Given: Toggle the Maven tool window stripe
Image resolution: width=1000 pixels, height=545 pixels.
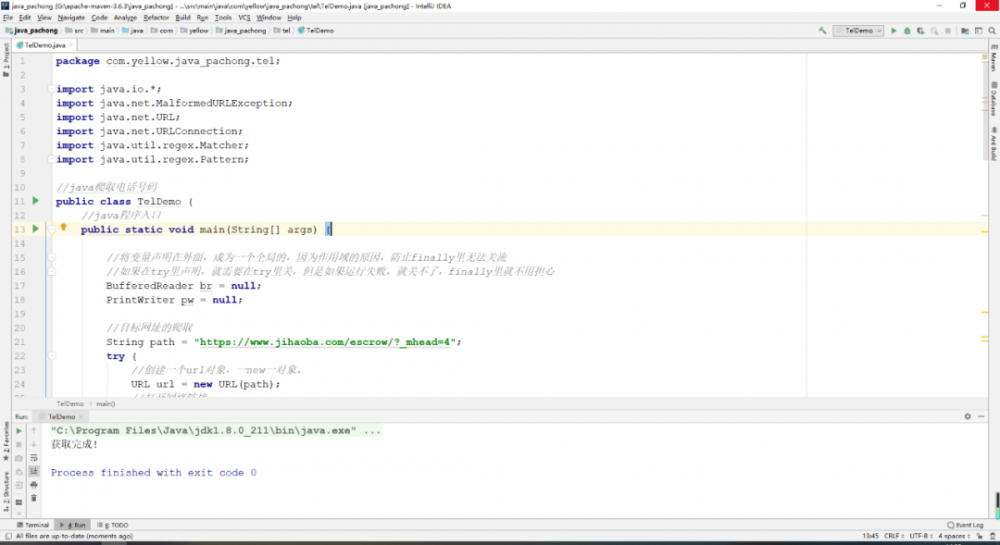Looking at the screenshot, I should pyautogui.click(x=994, y=58).
